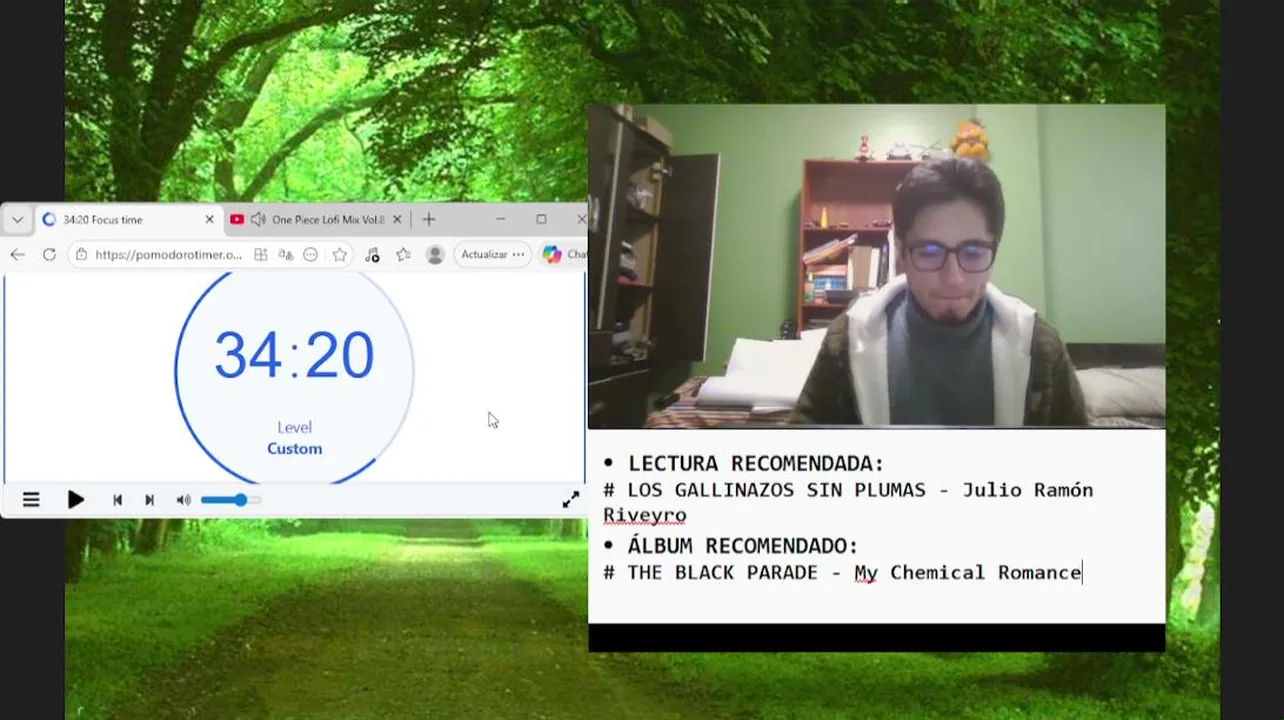Click the 34:20 timer display
Viewport: 1284px width, 720px height.
pos(294,355)
